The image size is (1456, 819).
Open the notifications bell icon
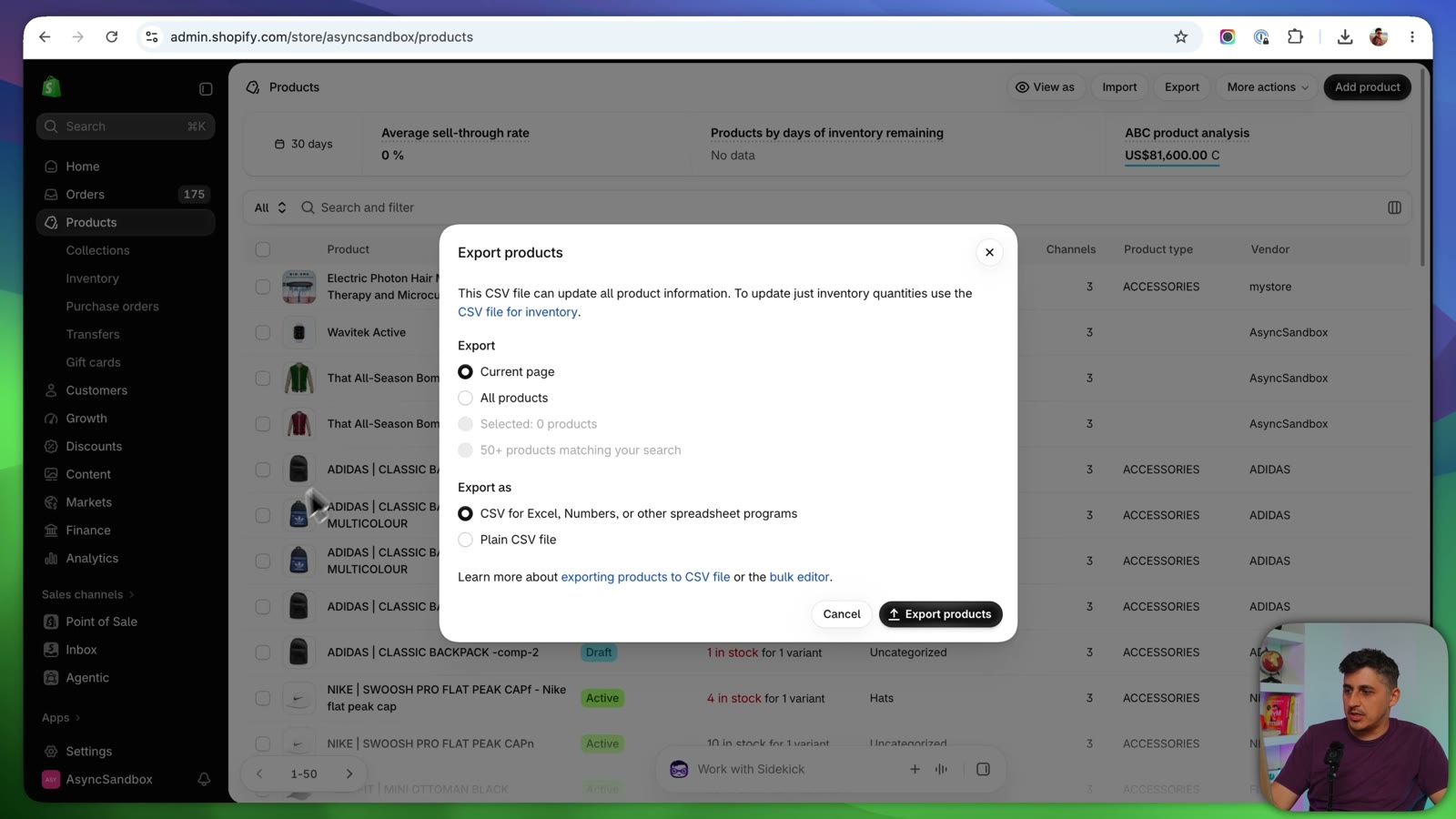click(x=204, y=780)
